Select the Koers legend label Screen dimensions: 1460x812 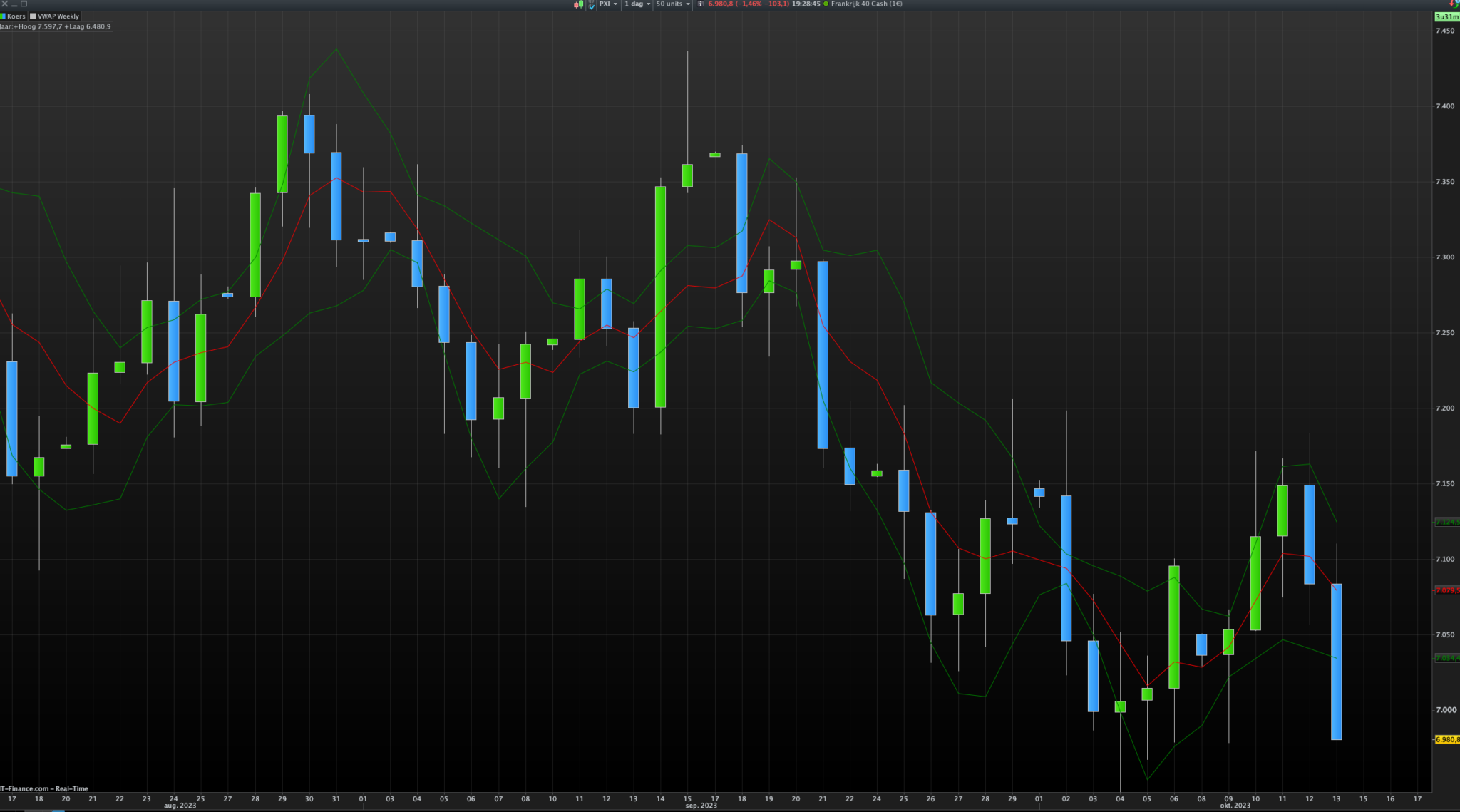pos(16,16)
